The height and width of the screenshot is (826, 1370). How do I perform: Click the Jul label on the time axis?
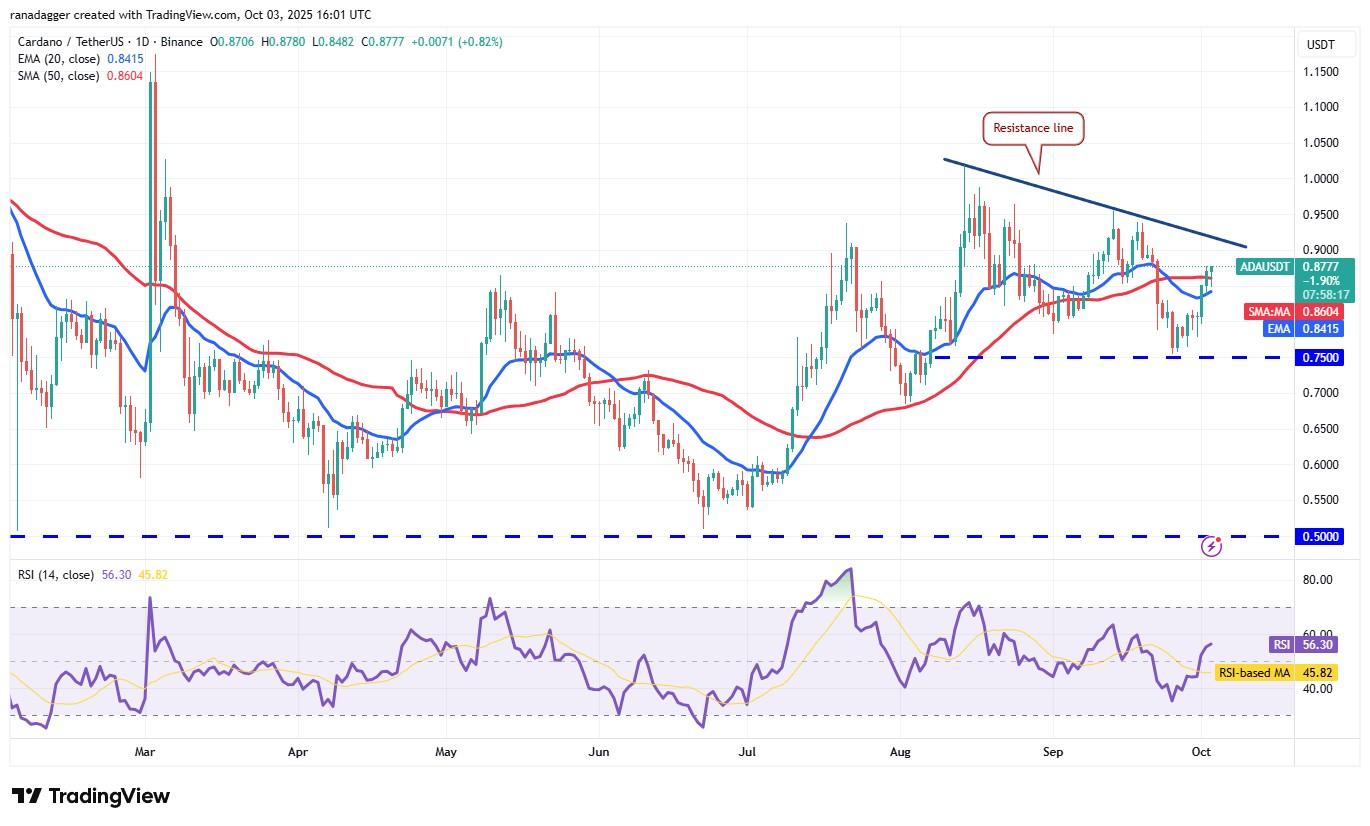(747, 750)
